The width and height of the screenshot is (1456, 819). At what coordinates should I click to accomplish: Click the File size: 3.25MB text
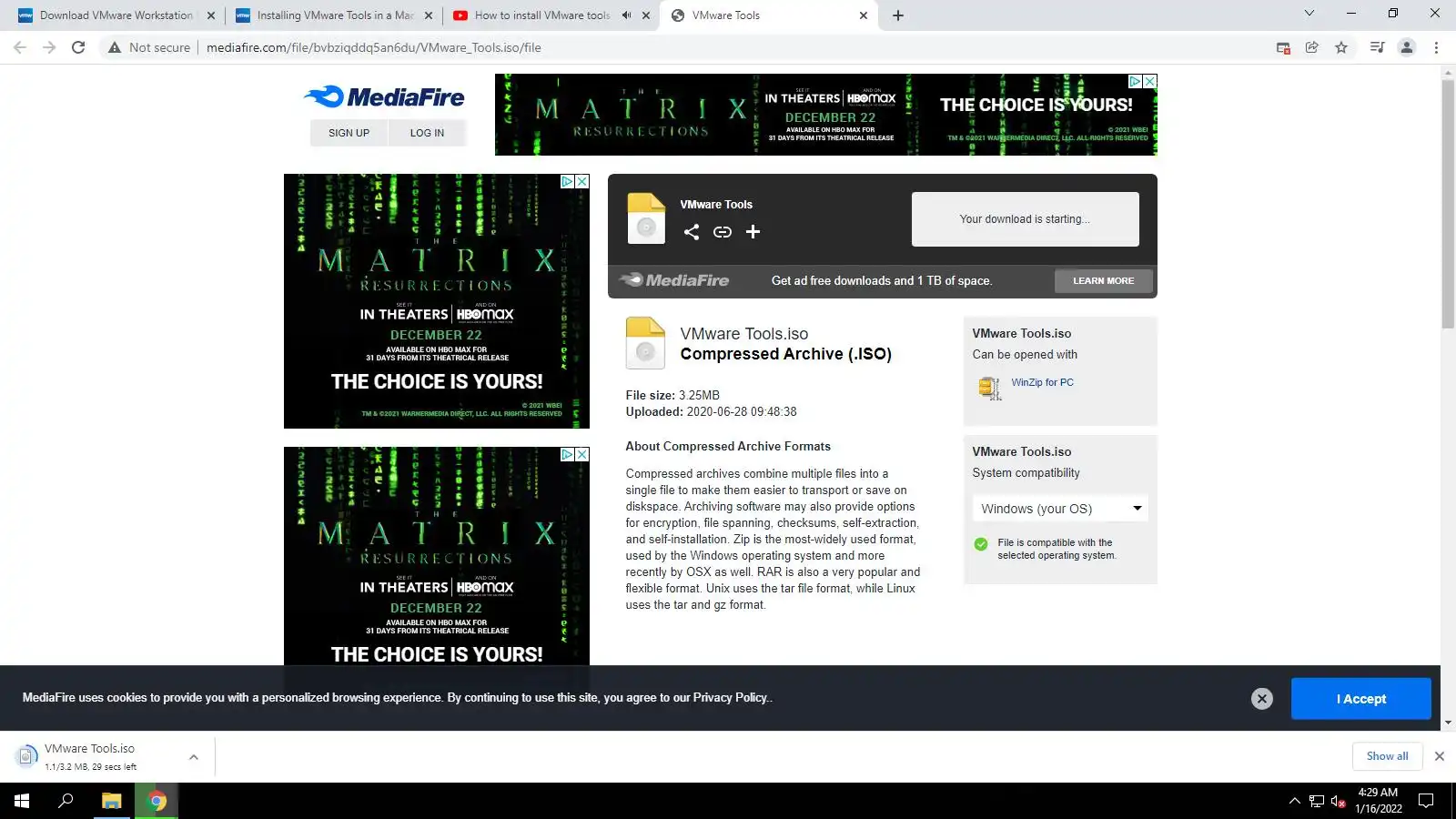(x=672, y=396)
